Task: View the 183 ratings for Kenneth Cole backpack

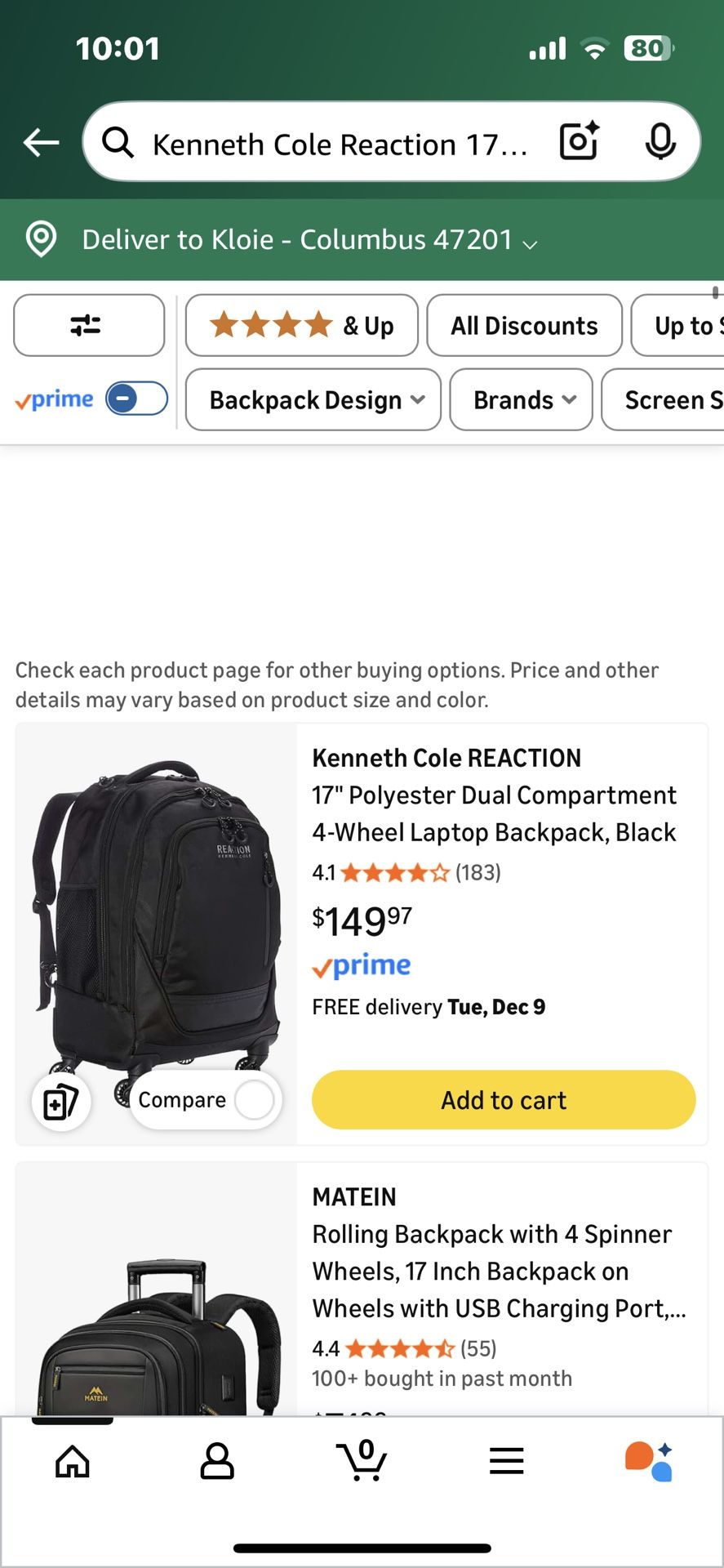Action: pyautogui.click(x=477, y=872)
